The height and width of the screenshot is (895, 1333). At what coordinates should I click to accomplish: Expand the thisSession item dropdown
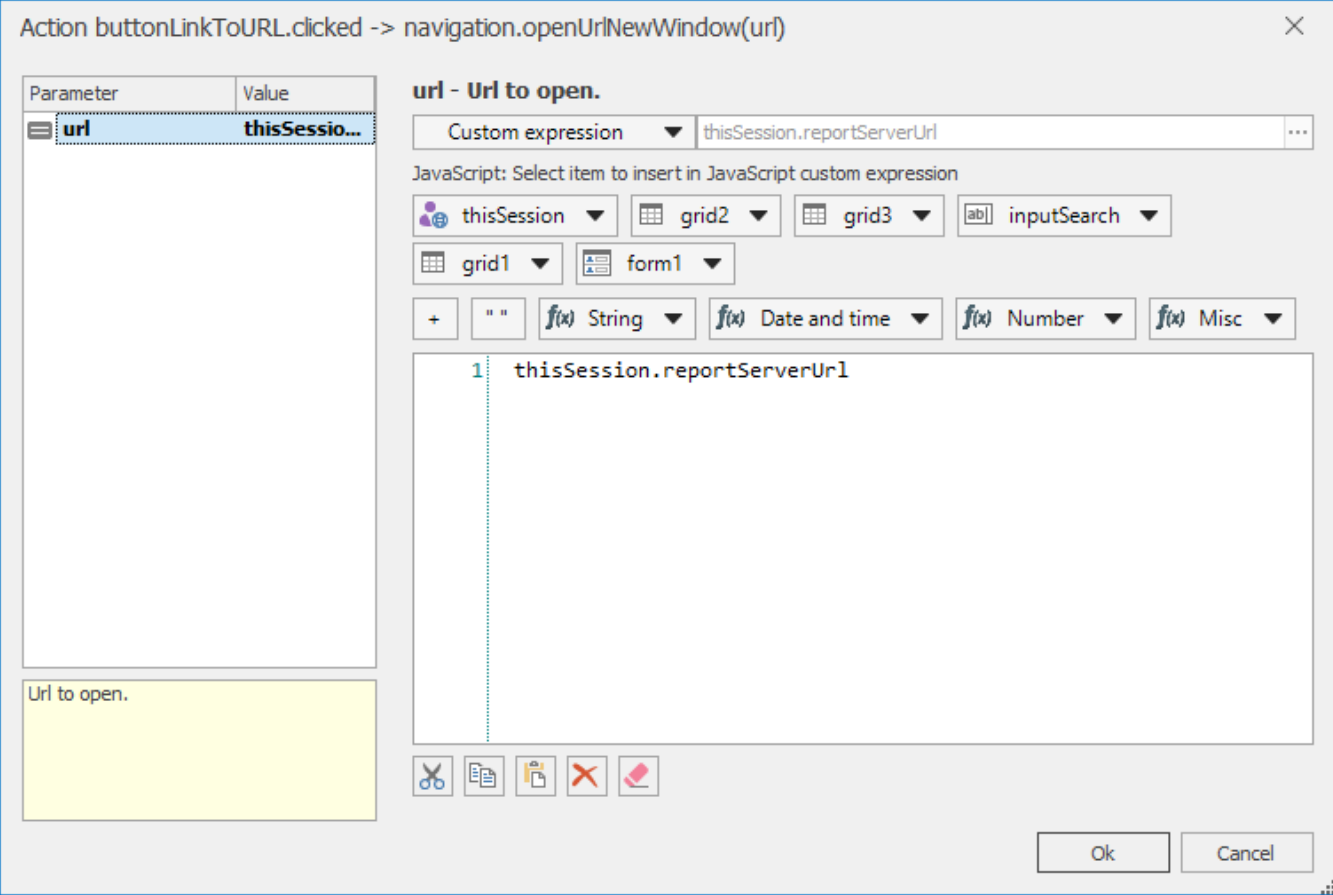(515, 215)
